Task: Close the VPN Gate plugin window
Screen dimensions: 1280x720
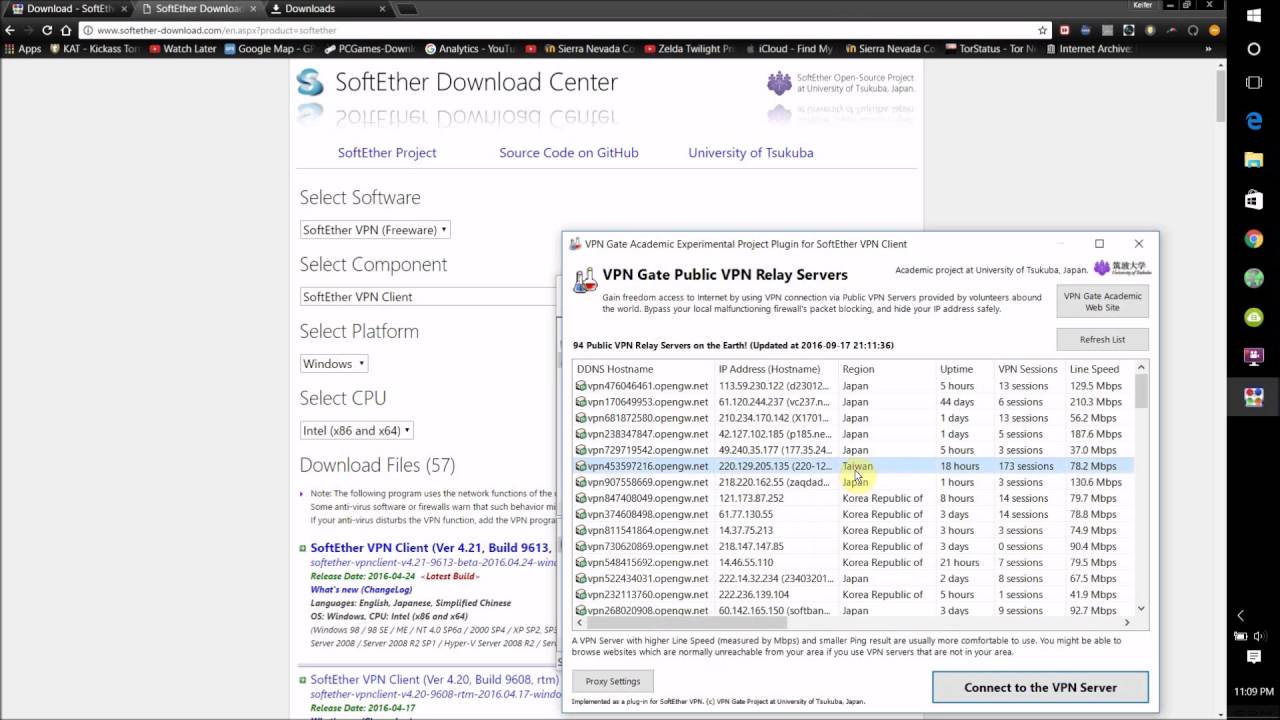Action: click(1138, 244)
